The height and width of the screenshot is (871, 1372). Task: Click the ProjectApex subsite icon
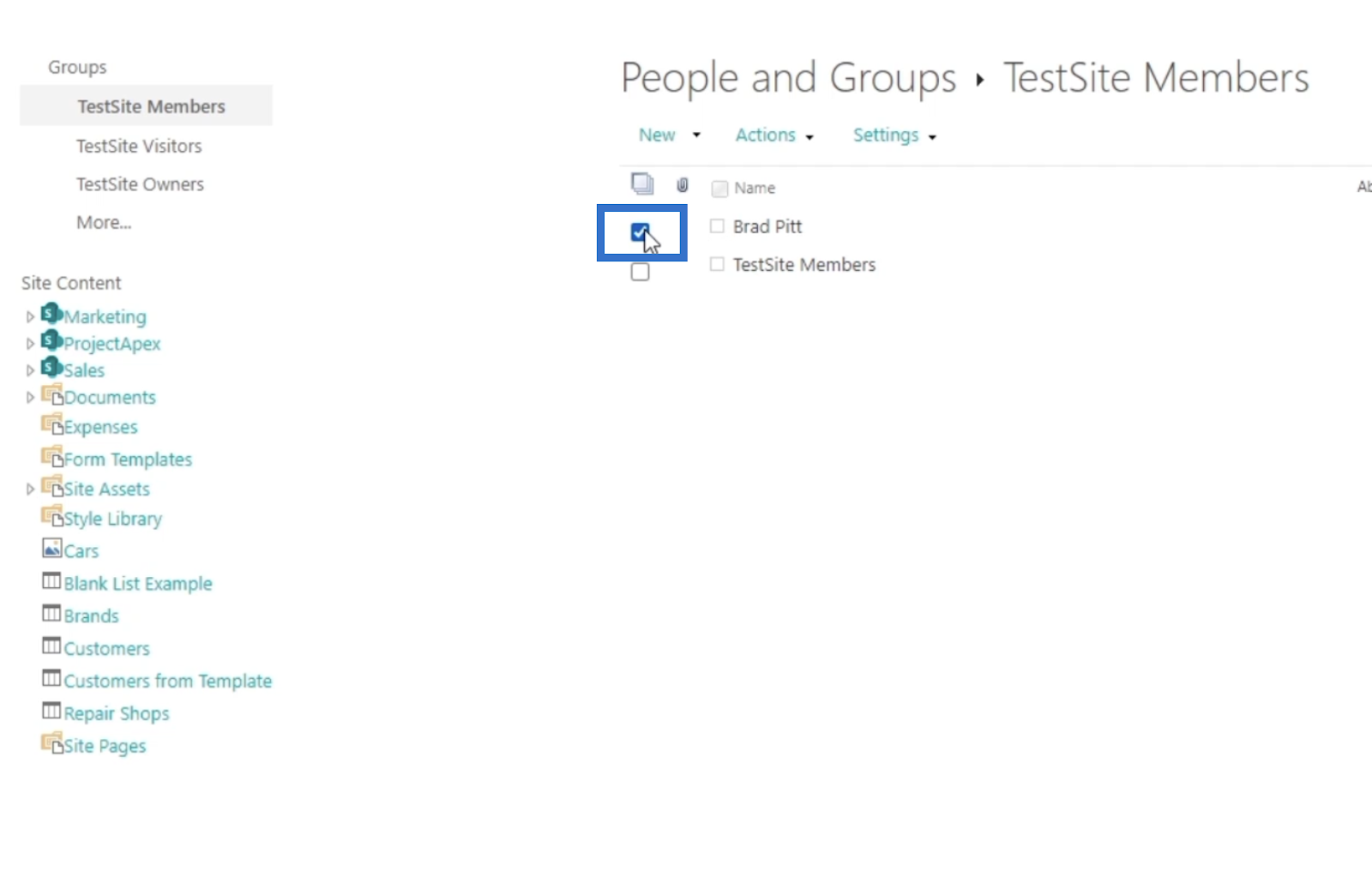(x=51, y=340)
